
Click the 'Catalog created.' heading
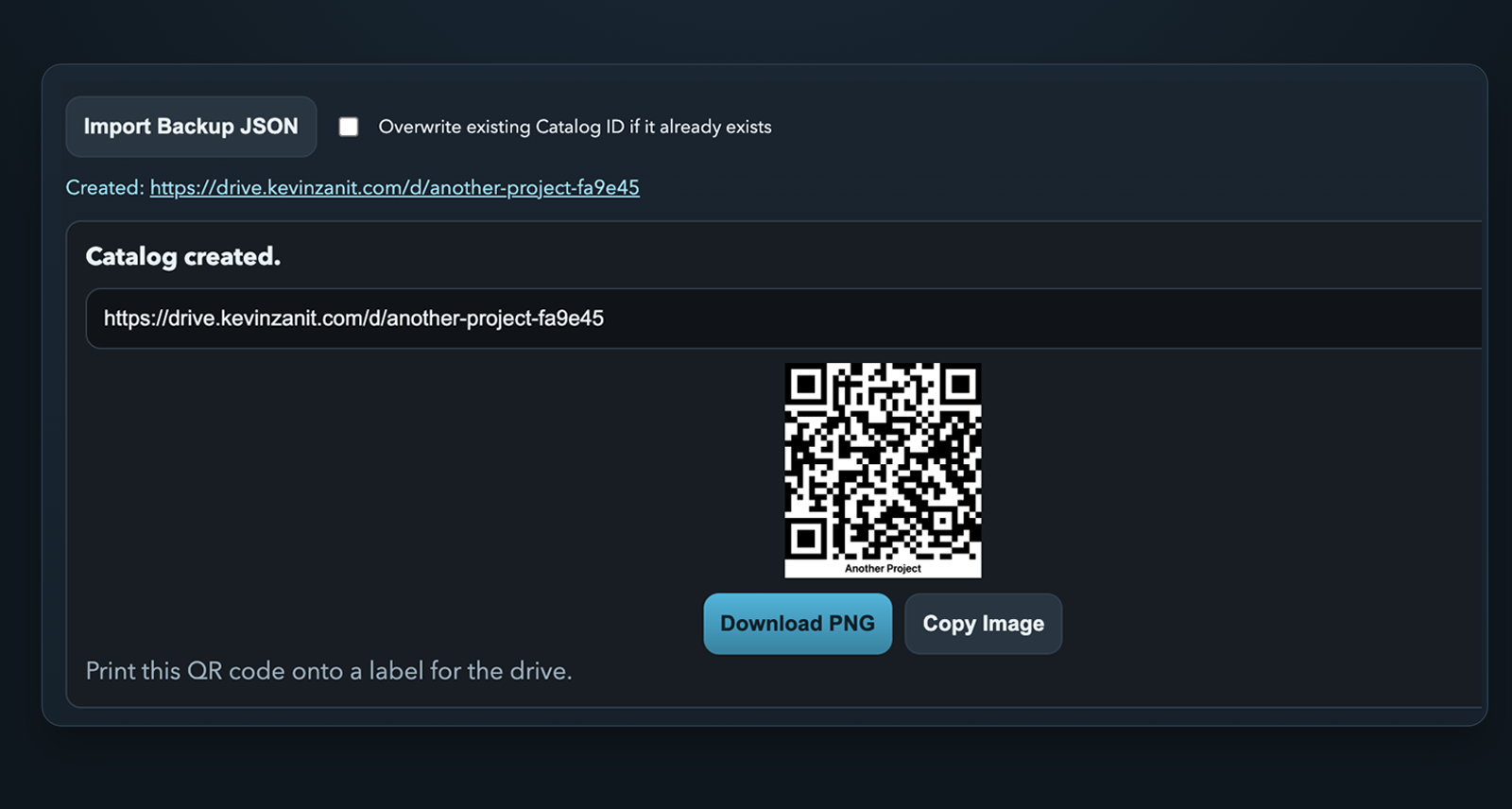[183, 256]
